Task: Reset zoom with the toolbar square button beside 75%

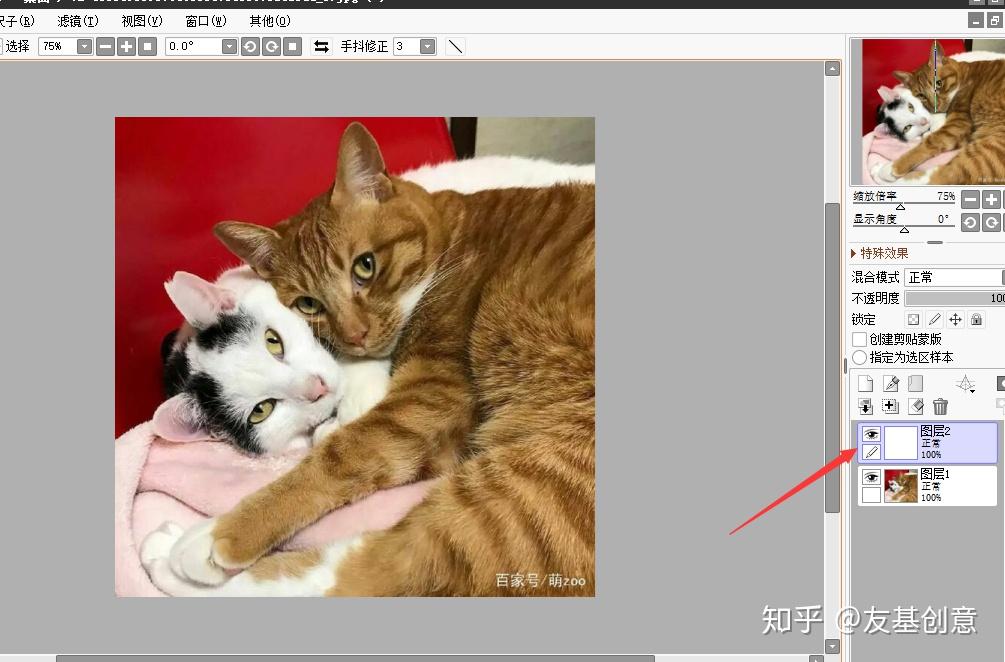Action: pos(148,47)
